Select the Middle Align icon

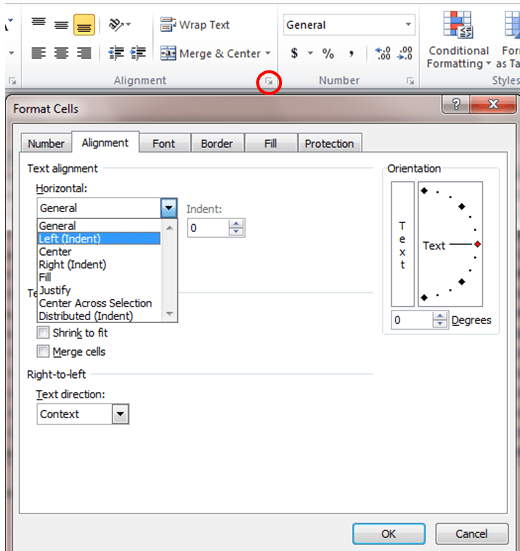(61, 25)
